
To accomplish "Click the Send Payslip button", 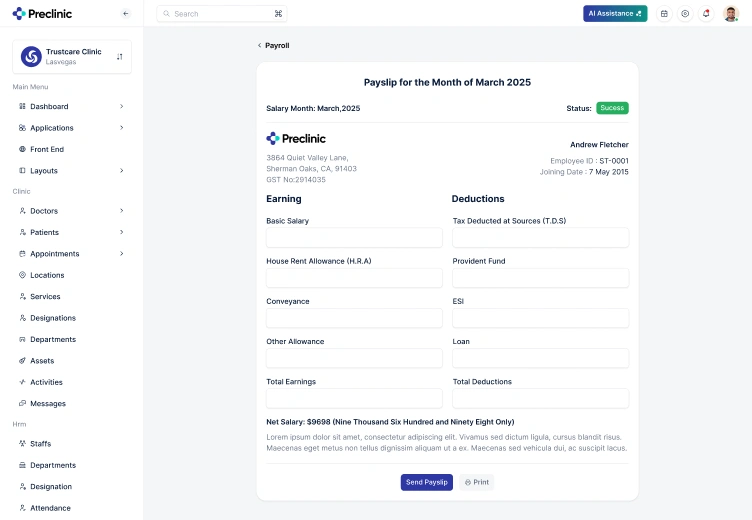I will click(x=426, y=482).
